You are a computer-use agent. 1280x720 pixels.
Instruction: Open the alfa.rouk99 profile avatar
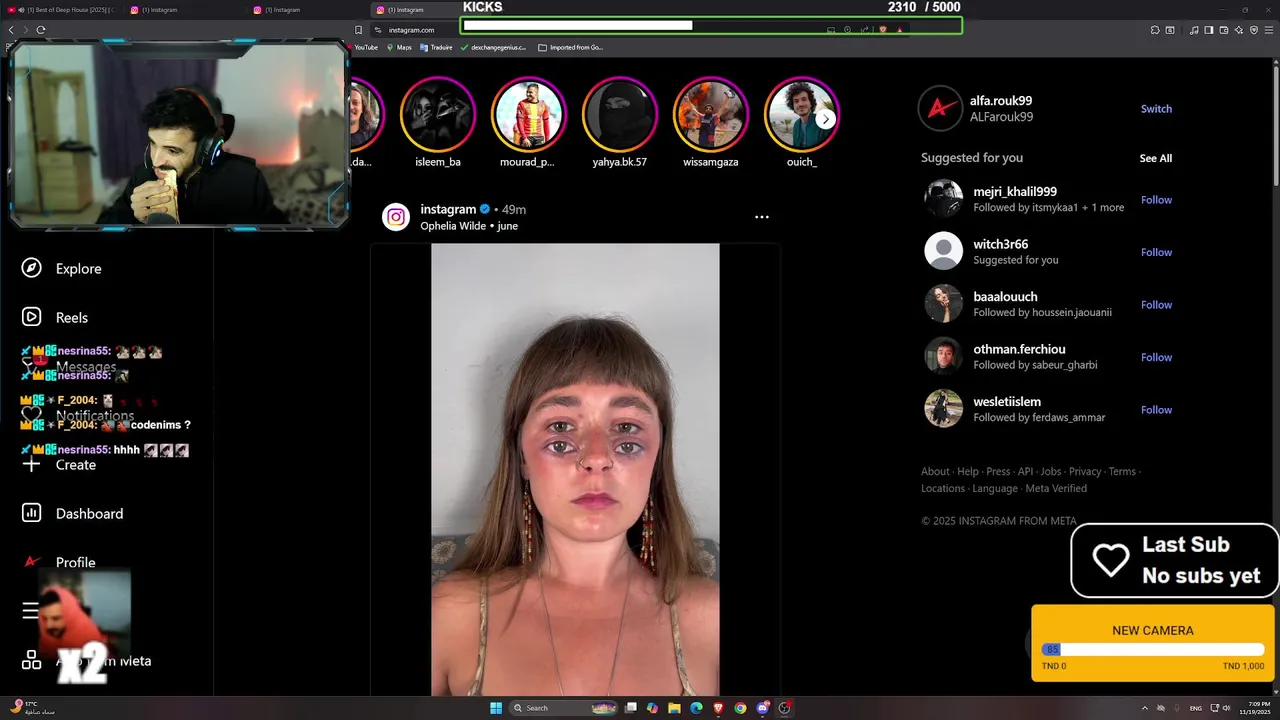940,109
